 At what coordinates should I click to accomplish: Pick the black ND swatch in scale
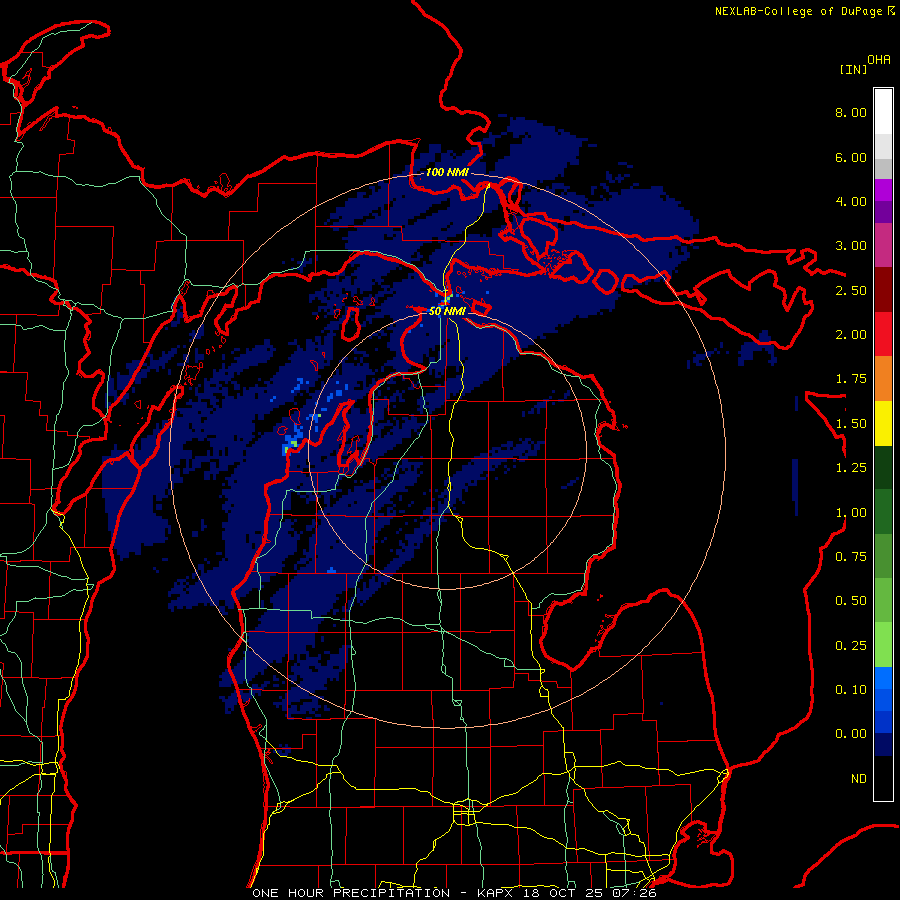point(883,778)
